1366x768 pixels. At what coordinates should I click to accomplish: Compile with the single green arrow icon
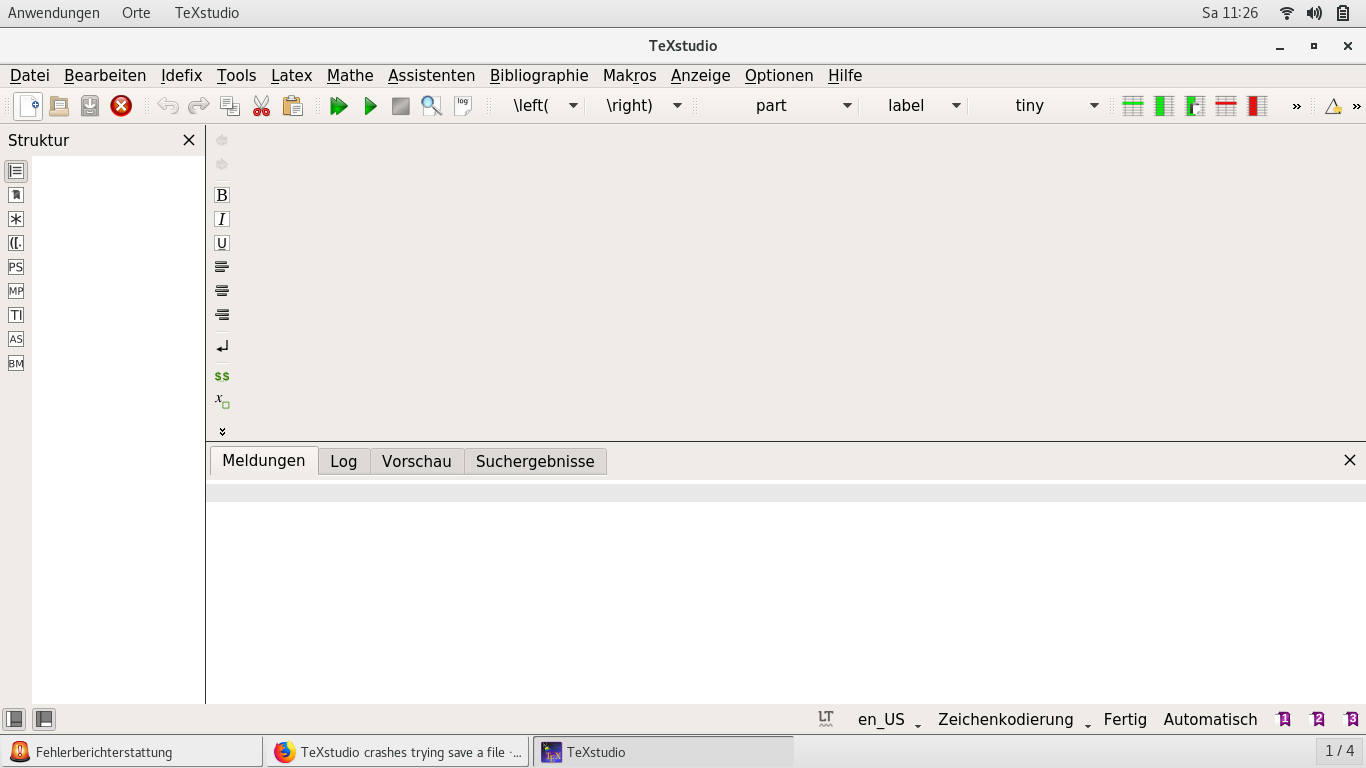point(370,105)
